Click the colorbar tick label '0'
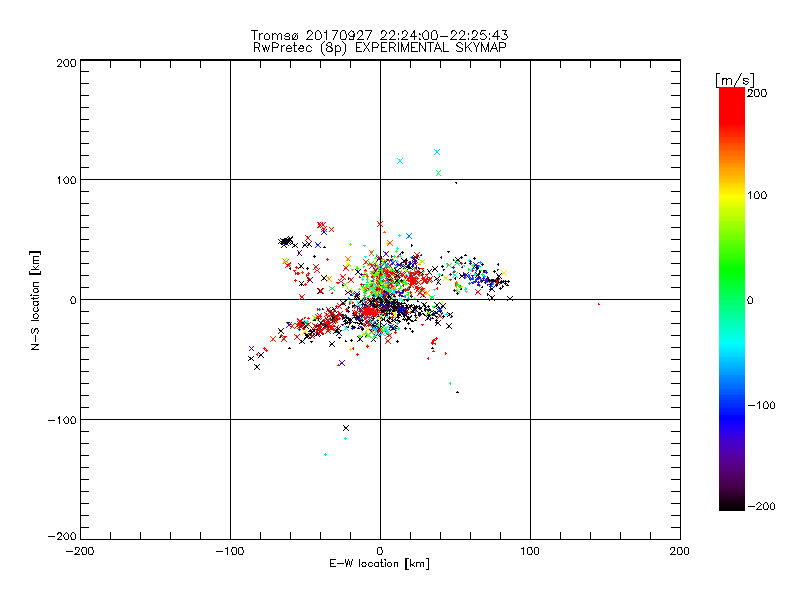This screenshot has height=600, width=800. pyautogui.click(x=750, y=300)
